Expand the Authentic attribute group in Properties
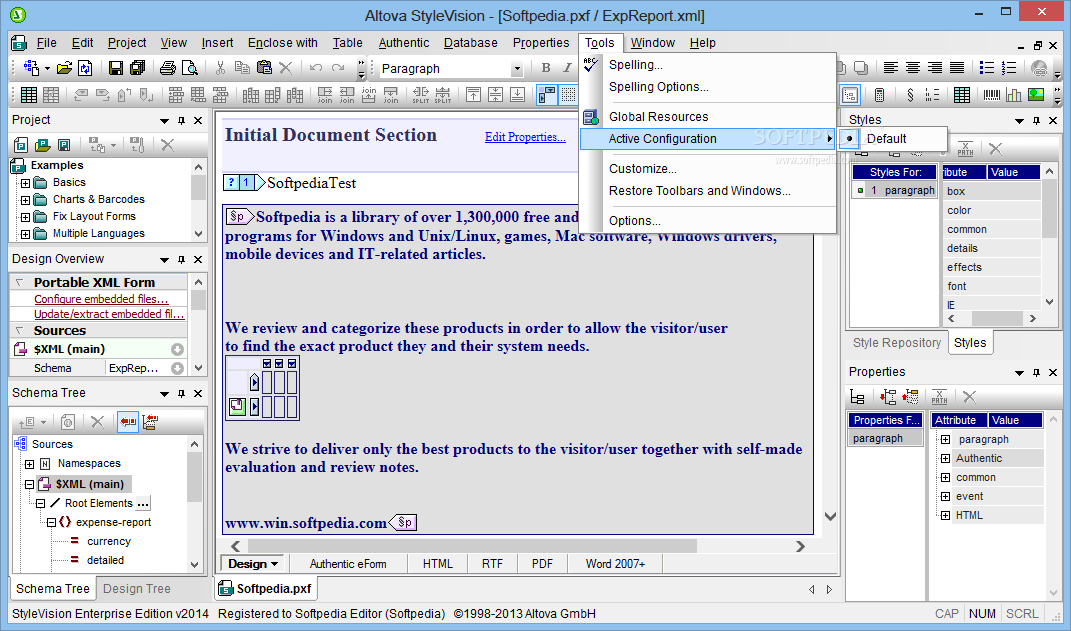Screen dimensions: 1071x631 [x=945, y=458]
